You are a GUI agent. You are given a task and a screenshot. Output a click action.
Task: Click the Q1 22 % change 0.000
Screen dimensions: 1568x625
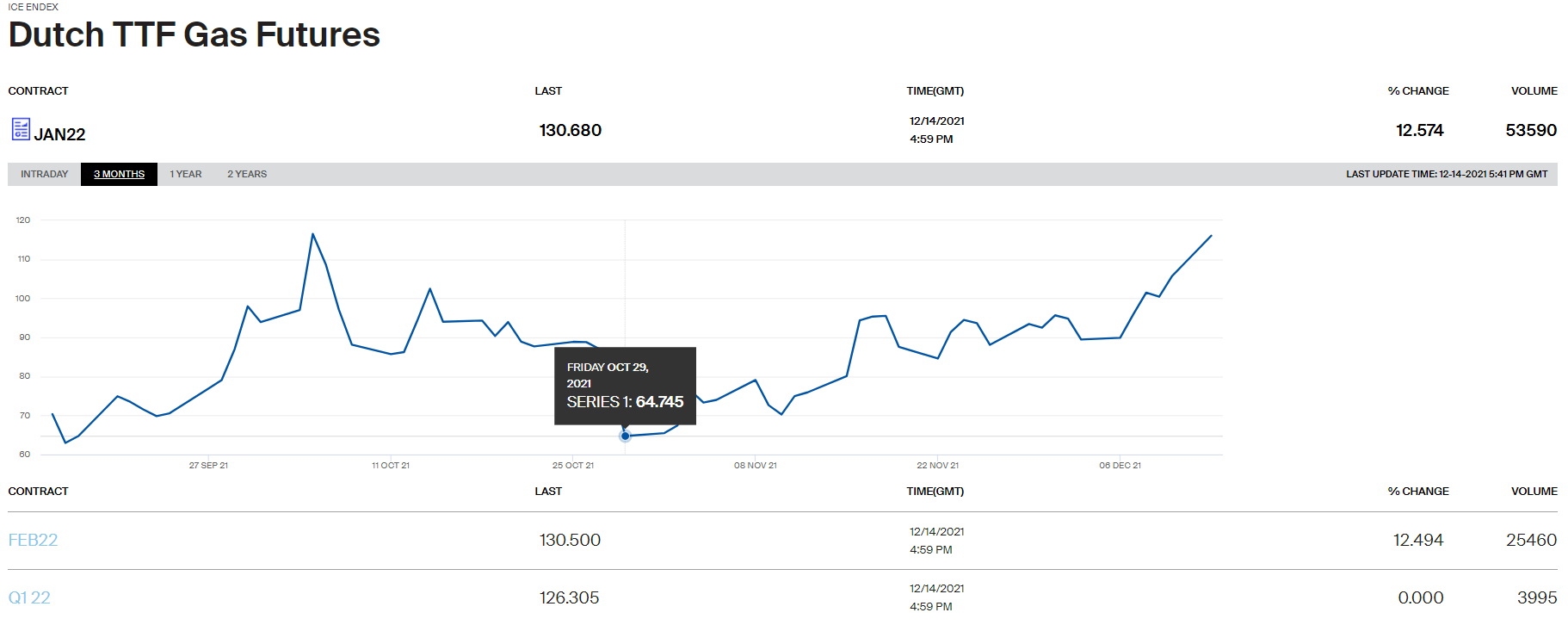[x=1421, y=597]
